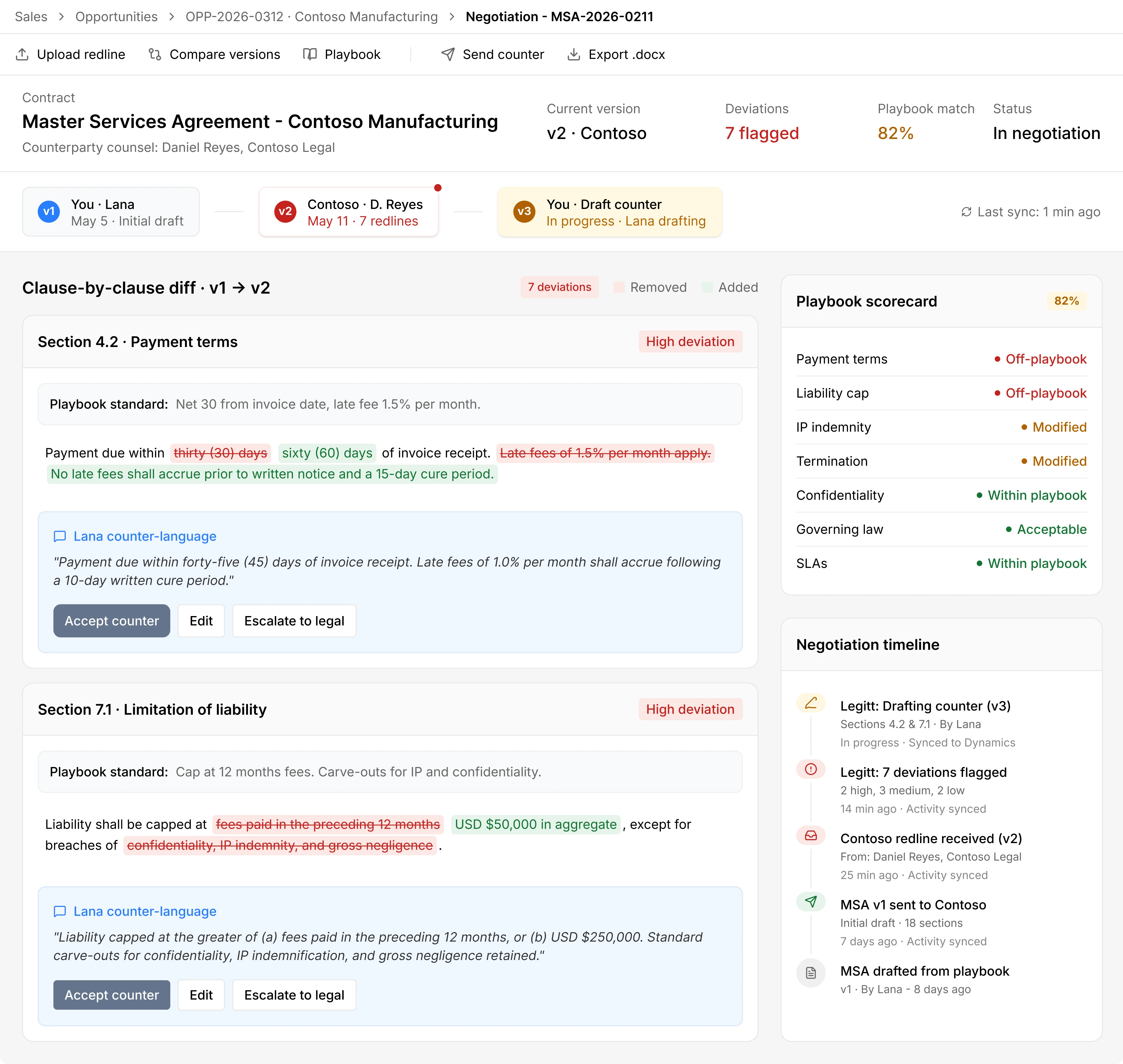Click the Lana counter-language link in Section 4.2
1123x1064 pixels.
tap(145, 537)
